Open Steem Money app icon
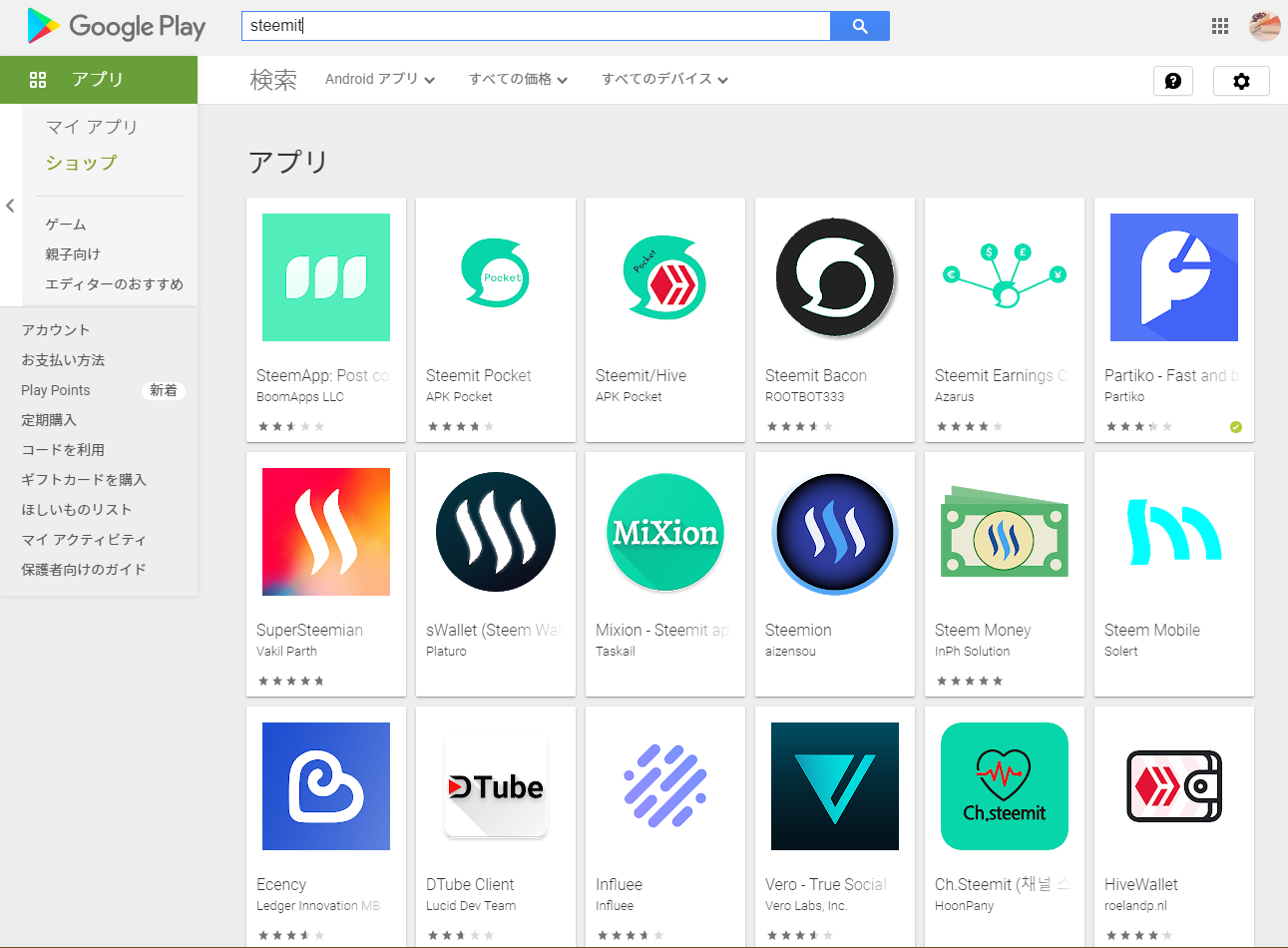 click(1005, 532)
